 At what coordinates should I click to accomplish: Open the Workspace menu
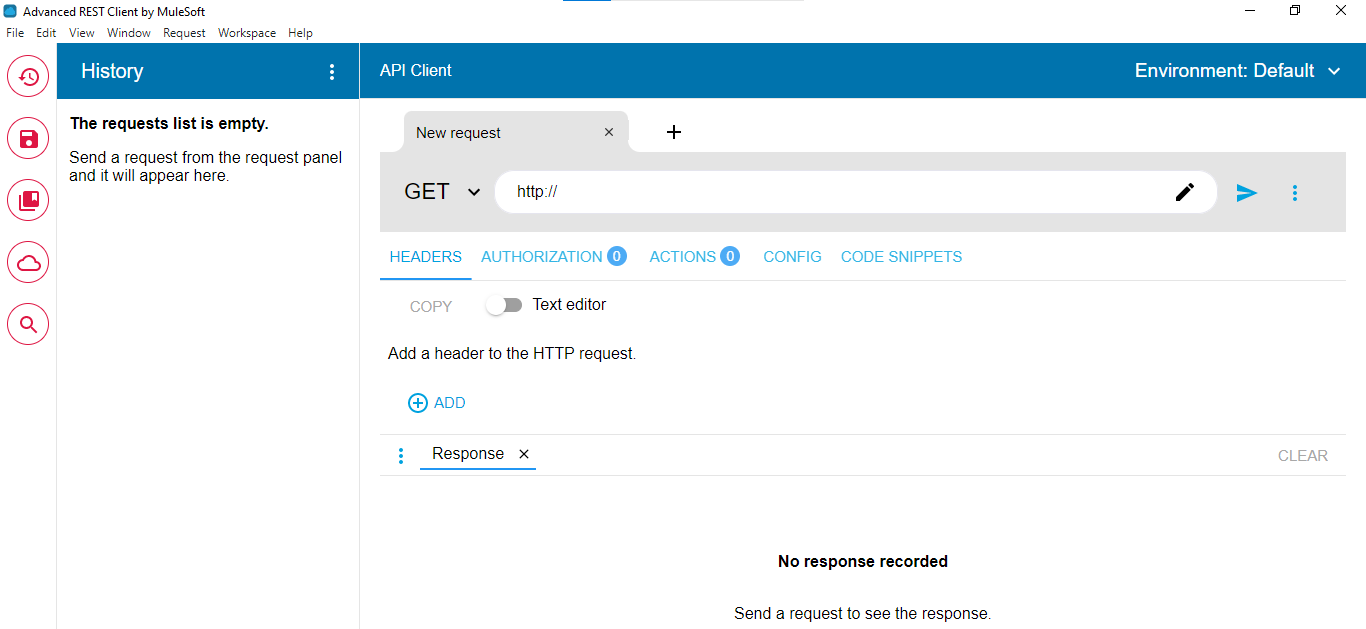tap(246, 33)
